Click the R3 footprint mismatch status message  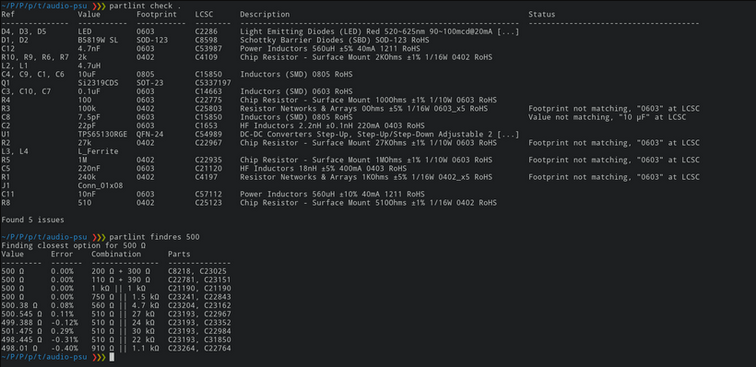click(614, 109)
